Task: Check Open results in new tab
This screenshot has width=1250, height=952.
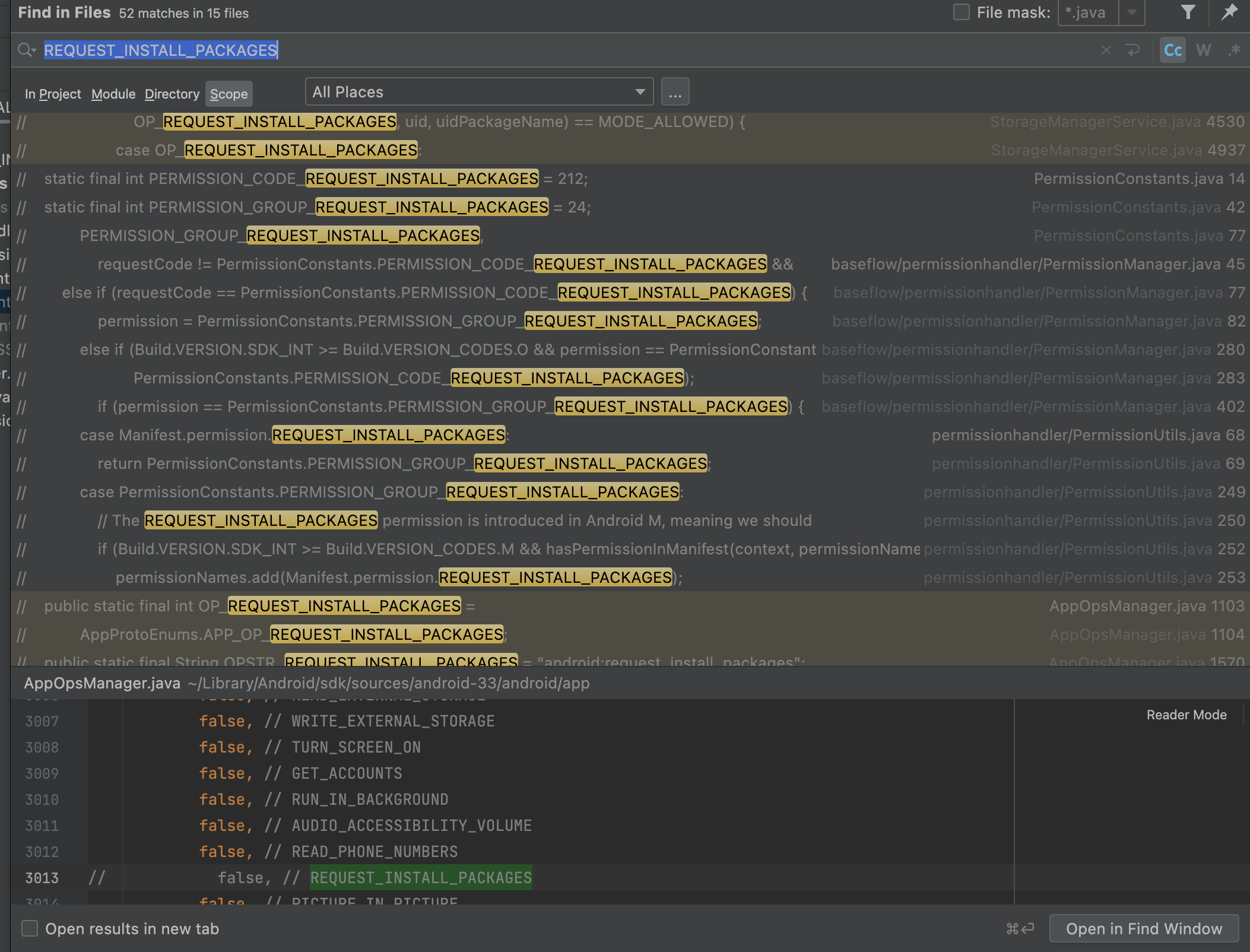Action: [x=30, y=928]
